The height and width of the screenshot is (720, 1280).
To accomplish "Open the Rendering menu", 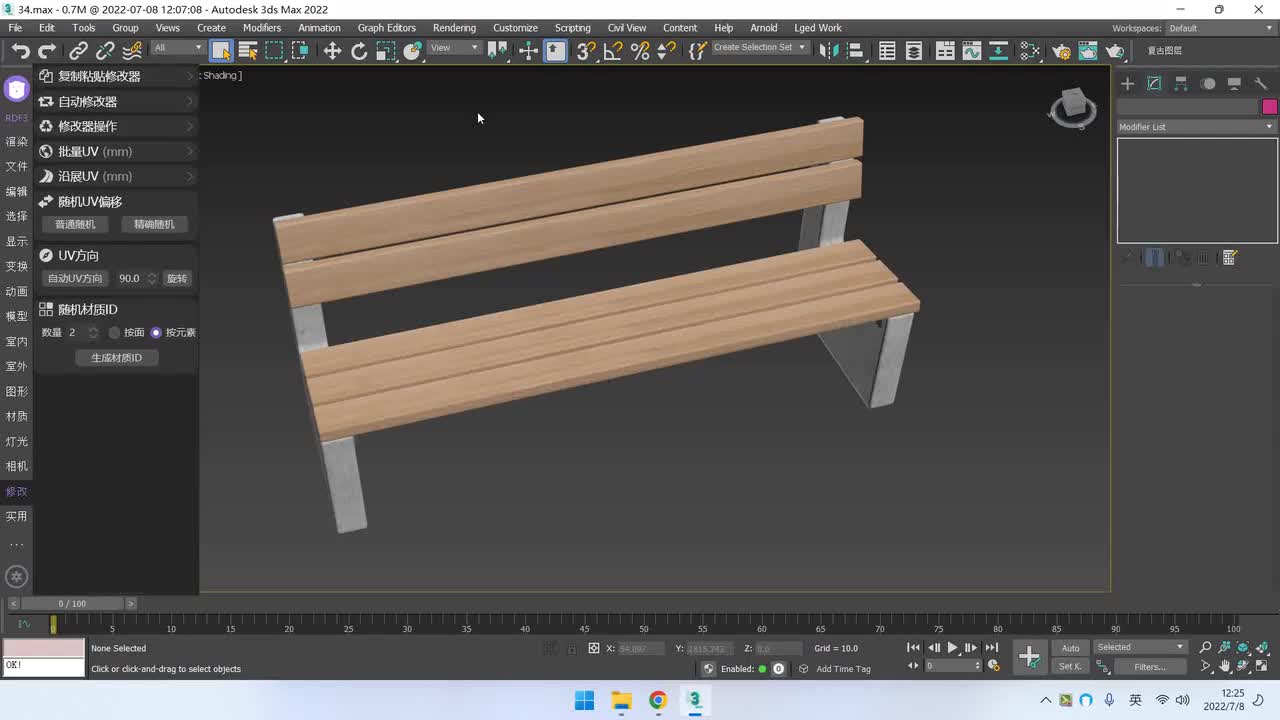I will [x=454, y=28].
